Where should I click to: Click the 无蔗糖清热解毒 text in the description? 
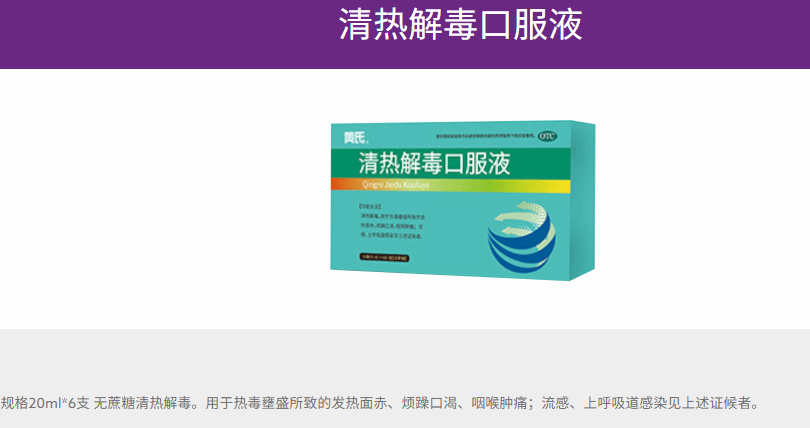(143, 403)
